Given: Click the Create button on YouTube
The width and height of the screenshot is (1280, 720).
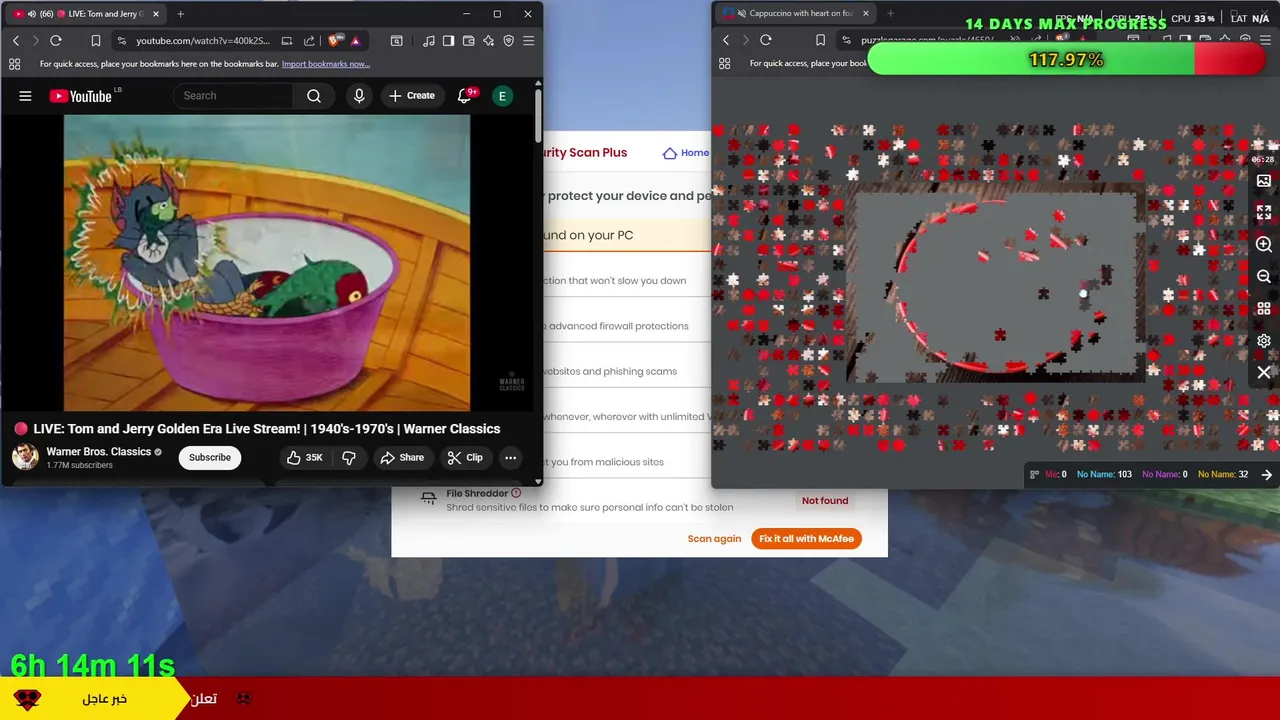Looking at the screenshot, I should (x=412, y=96).
